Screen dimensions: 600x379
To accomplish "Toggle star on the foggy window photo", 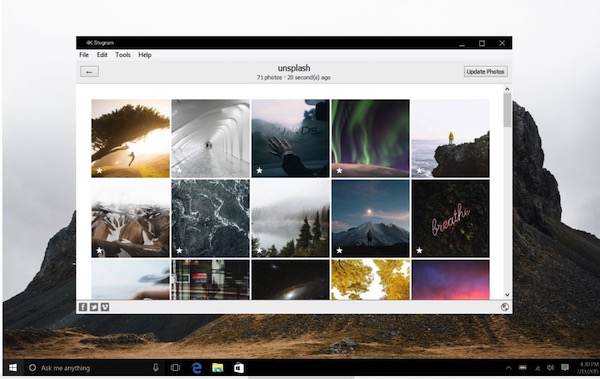I will tap(259, 171).
